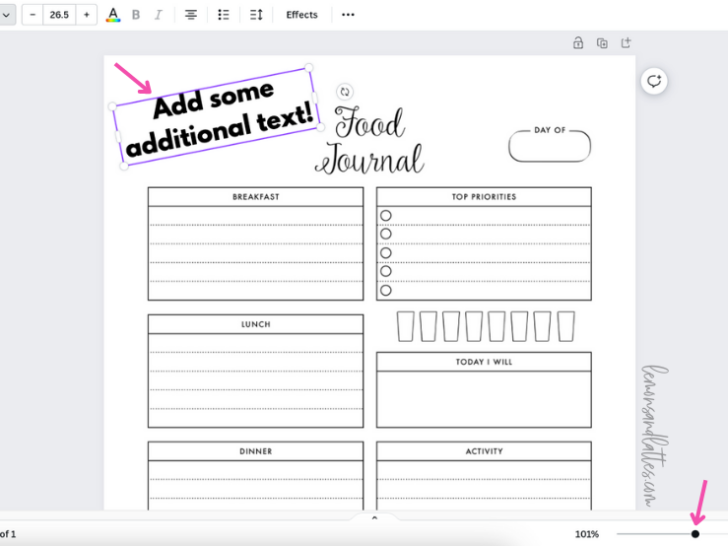Select the Food Journal title
The width and height of the screenshot is (728, 546).
point(370,140)
